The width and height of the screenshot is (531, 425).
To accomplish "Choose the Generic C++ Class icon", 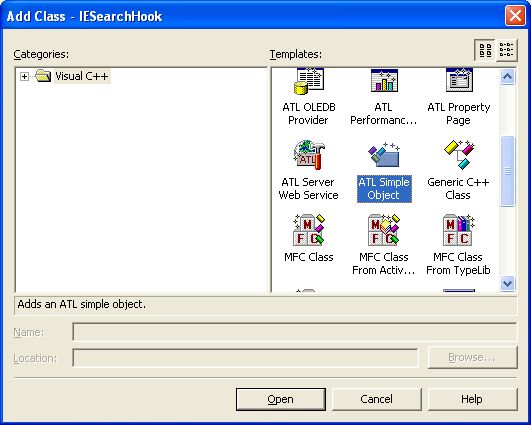I will [x=459, y=155].
